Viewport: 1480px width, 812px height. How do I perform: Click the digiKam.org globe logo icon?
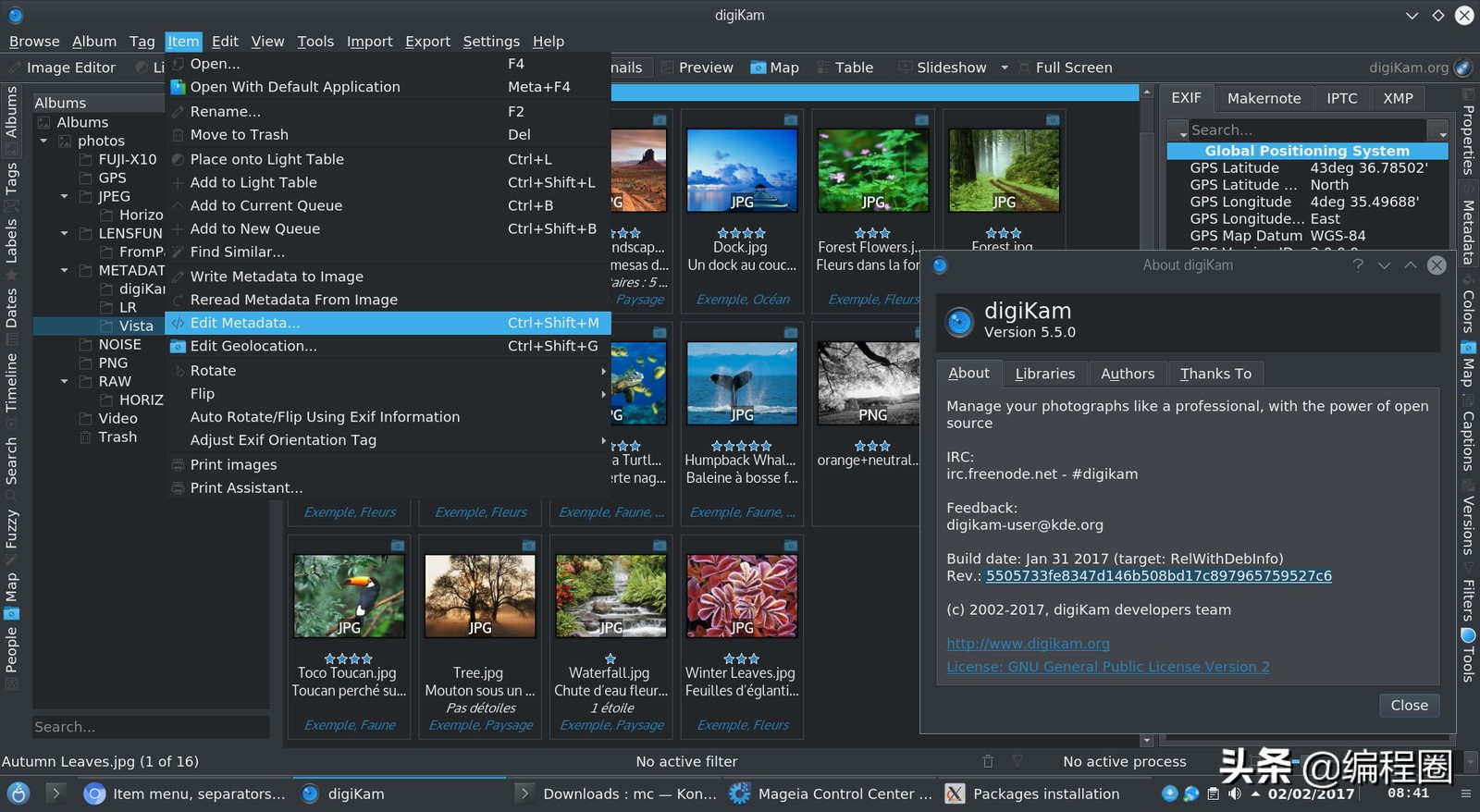point(1462,68)
